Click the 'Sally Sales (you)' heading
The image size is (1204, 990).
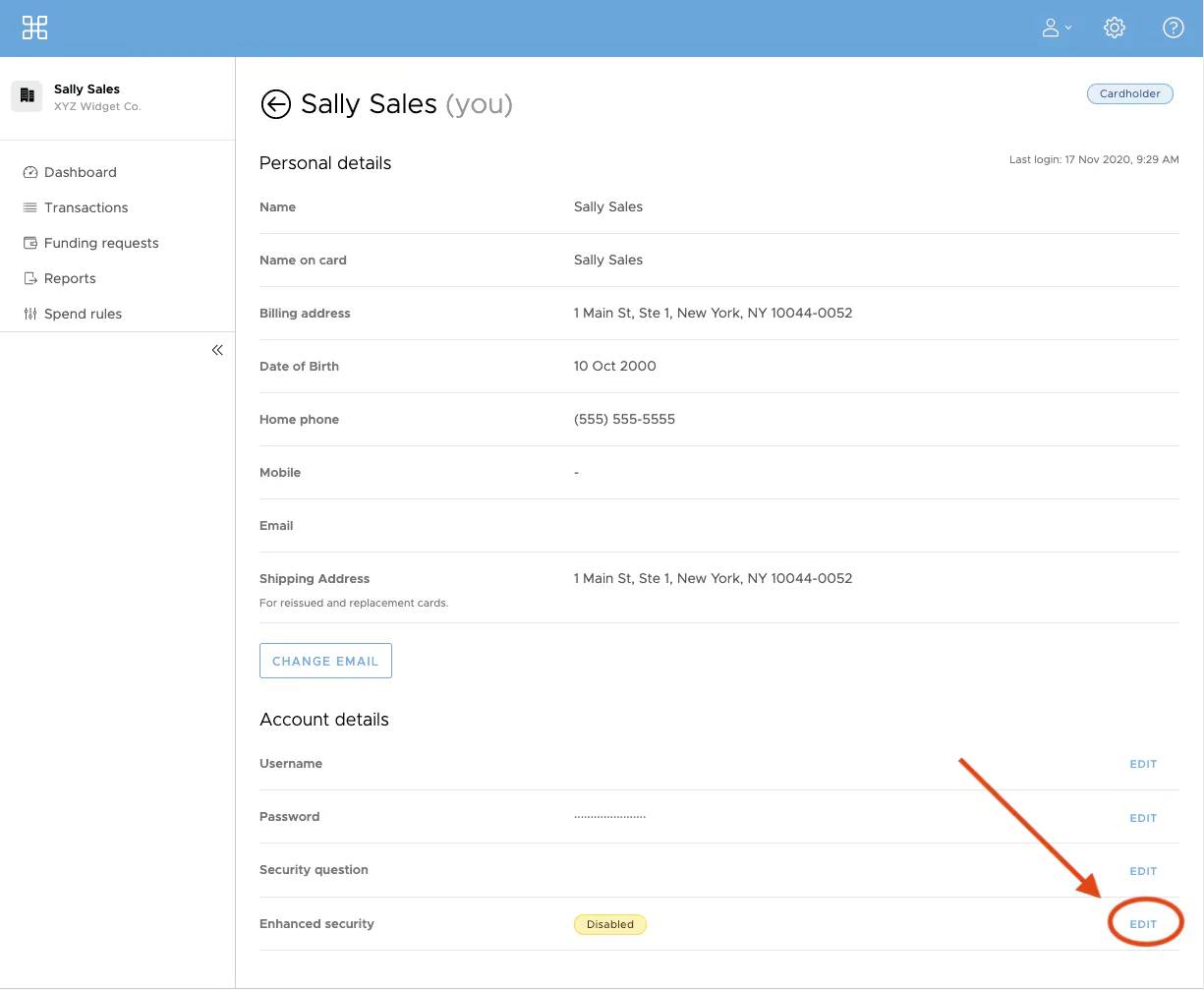(407, 104)
